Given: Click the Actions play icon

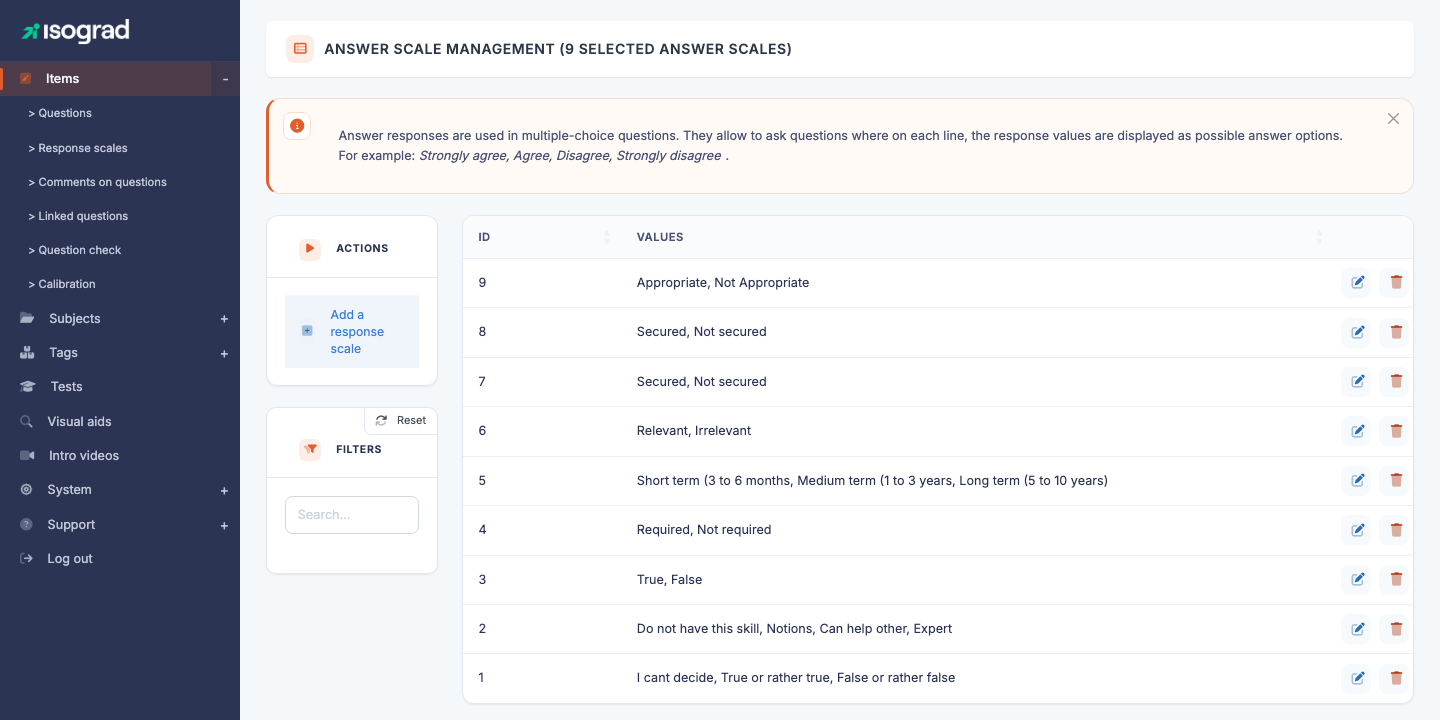Looking at the screenshot, I should tap(310, 248).
